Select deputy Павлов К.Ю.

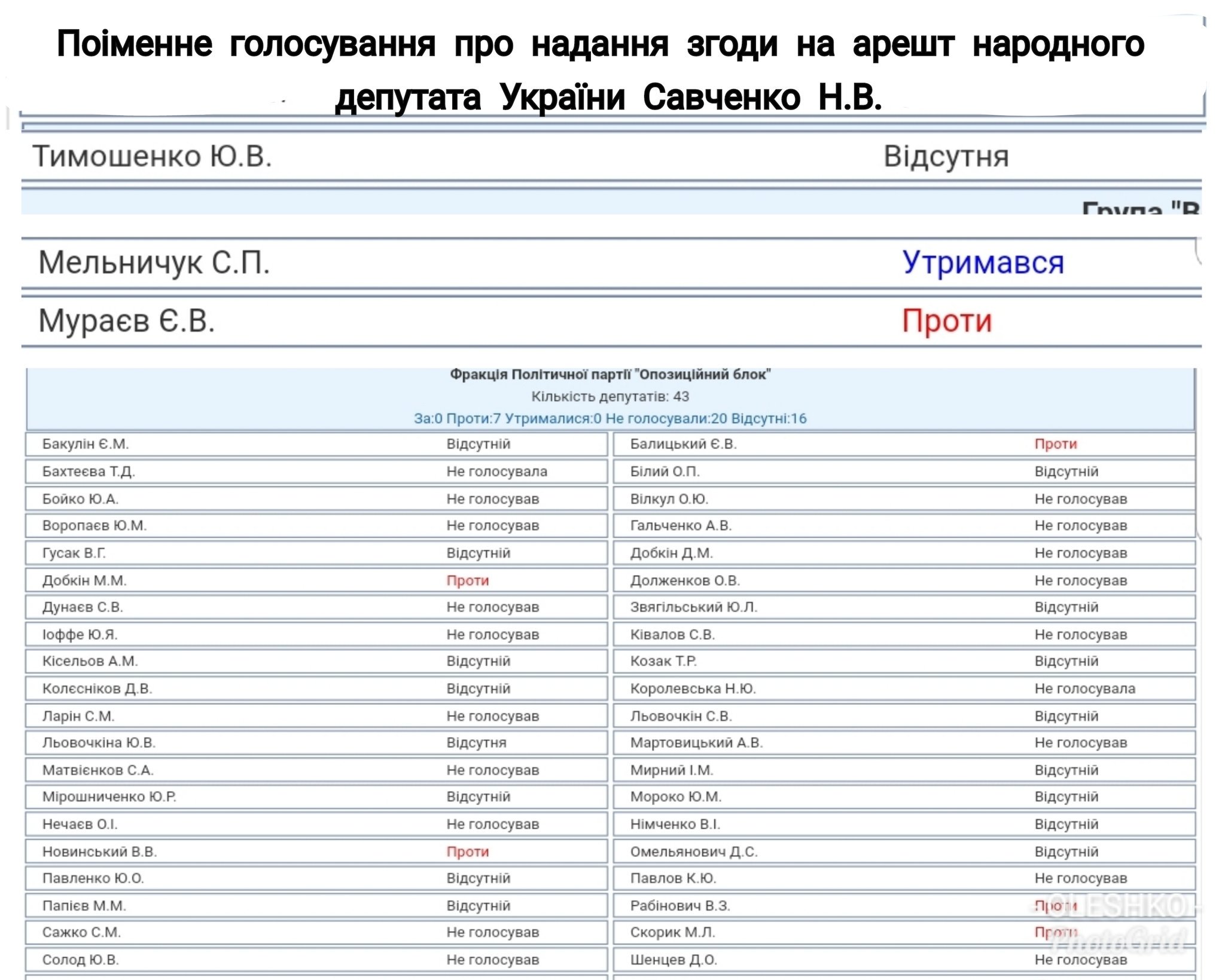[x=673, y=878]
